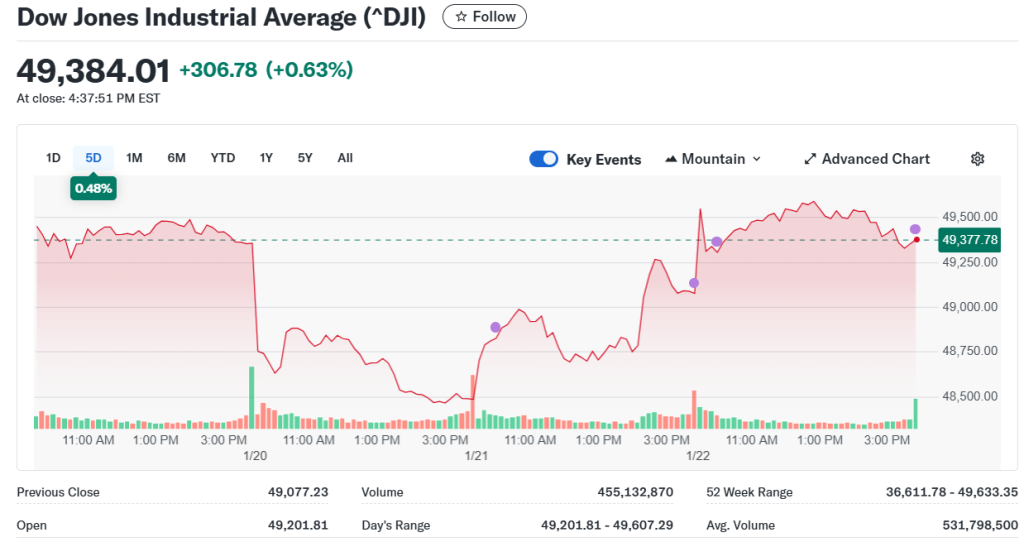
Task: Select the 1D time range tab
Action: click(53, 158)
